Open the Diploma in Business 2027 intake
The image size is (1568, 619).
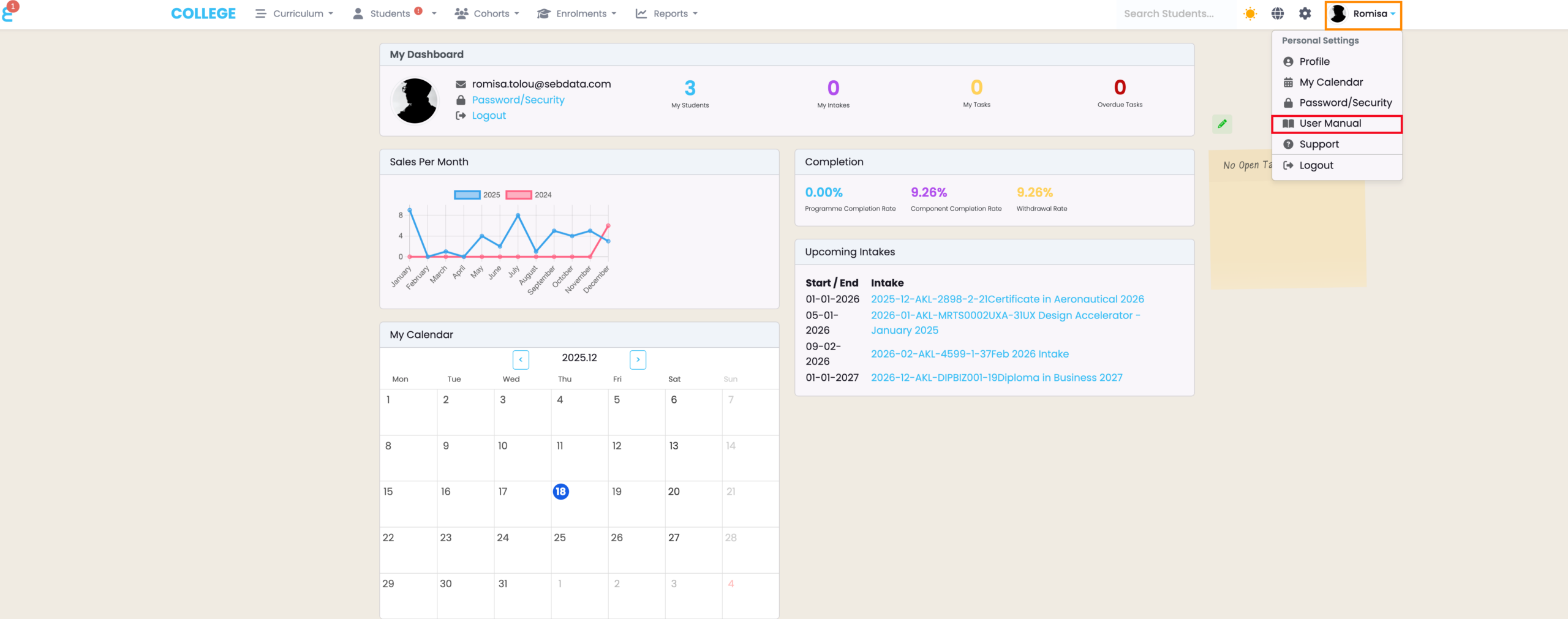point(997,378)
